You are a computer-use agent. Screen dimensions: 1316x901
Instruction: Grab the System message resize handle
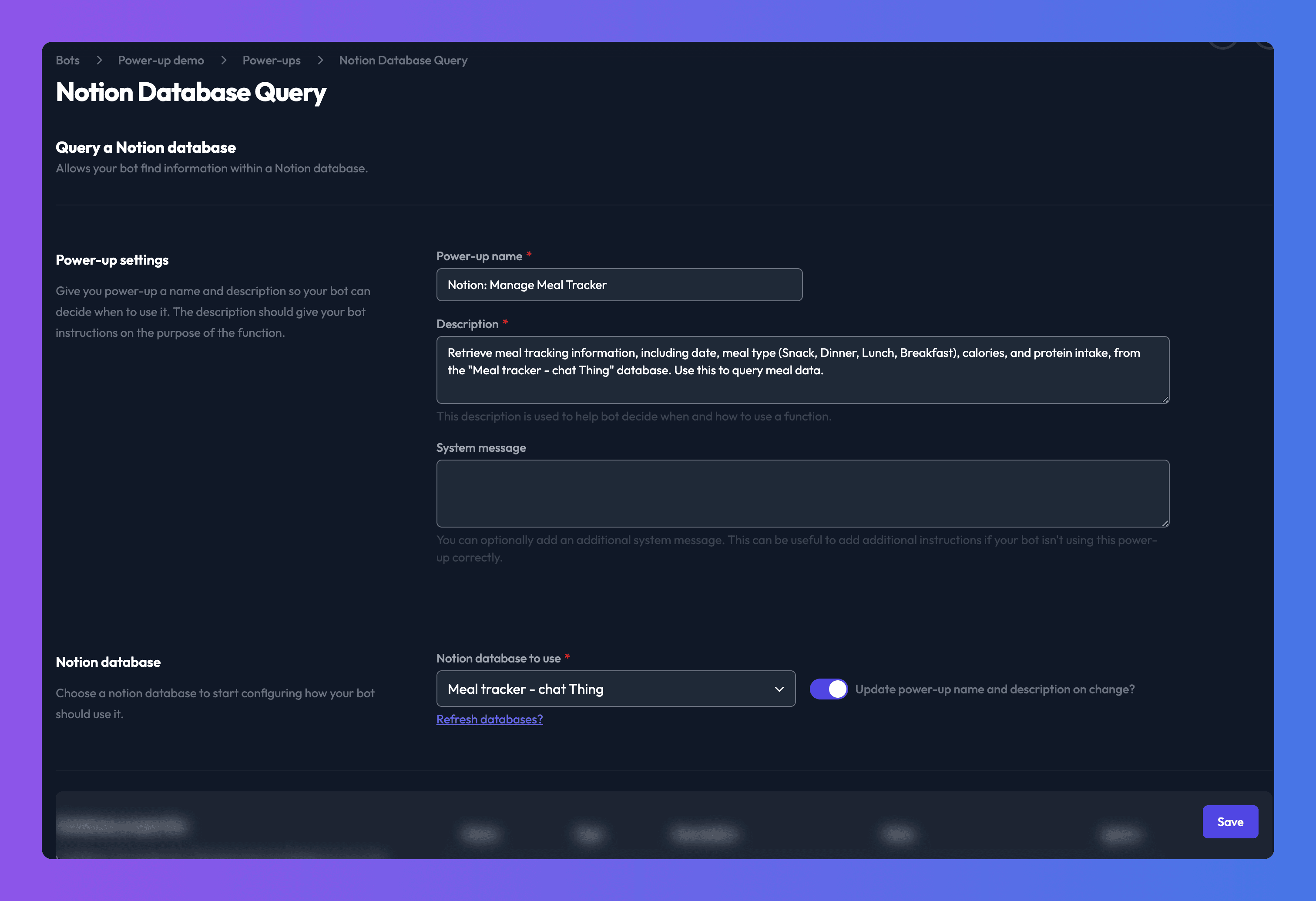pos(1165,523)
